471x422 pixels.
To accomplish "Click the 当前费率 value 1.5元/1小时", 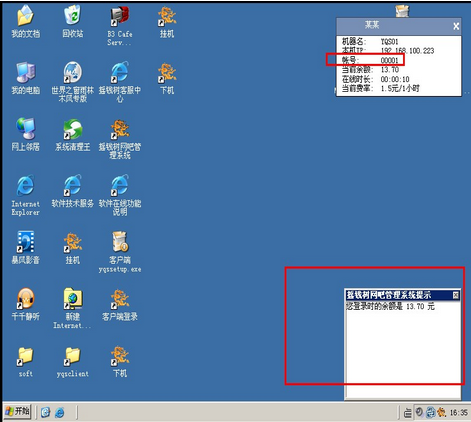I will [400, 88].
